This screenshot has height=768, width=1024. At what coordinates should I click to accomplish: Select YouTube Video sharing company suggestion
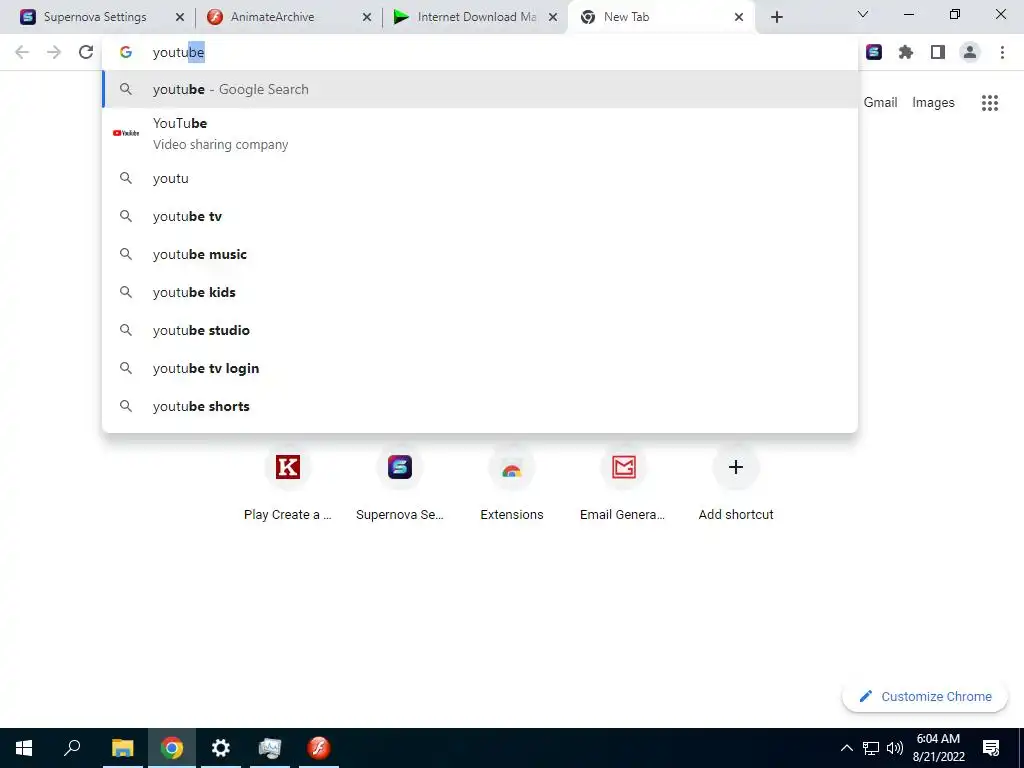point(480,133)
